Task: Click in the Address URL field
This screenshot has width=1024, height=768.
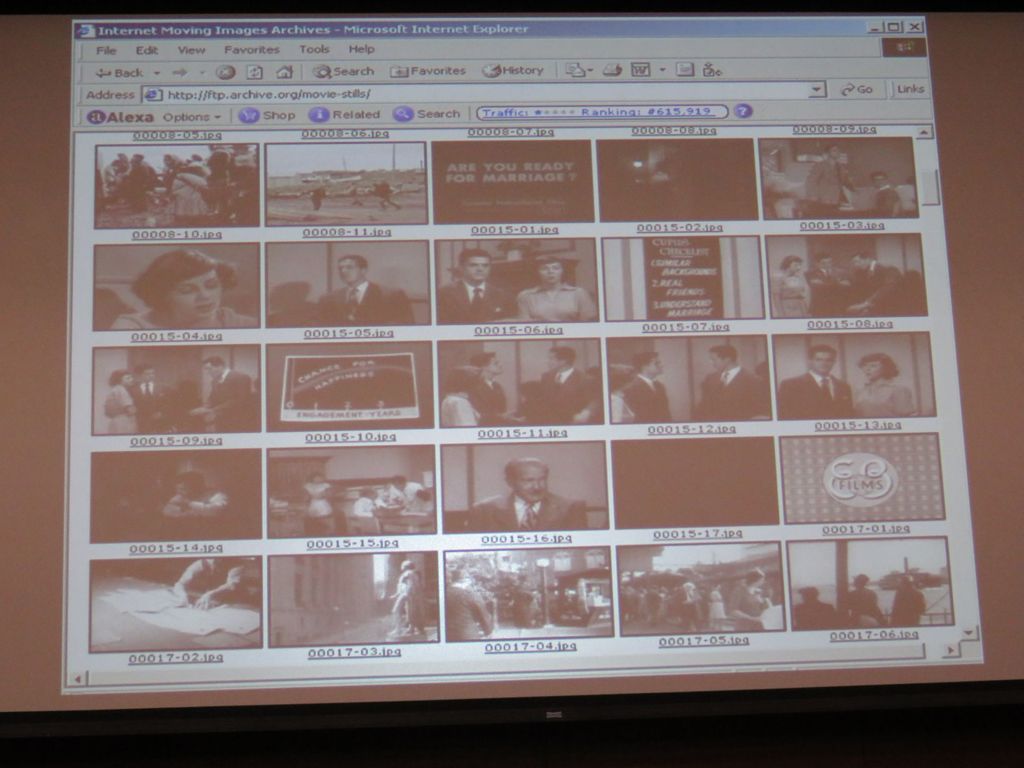Action: point(483,93)
